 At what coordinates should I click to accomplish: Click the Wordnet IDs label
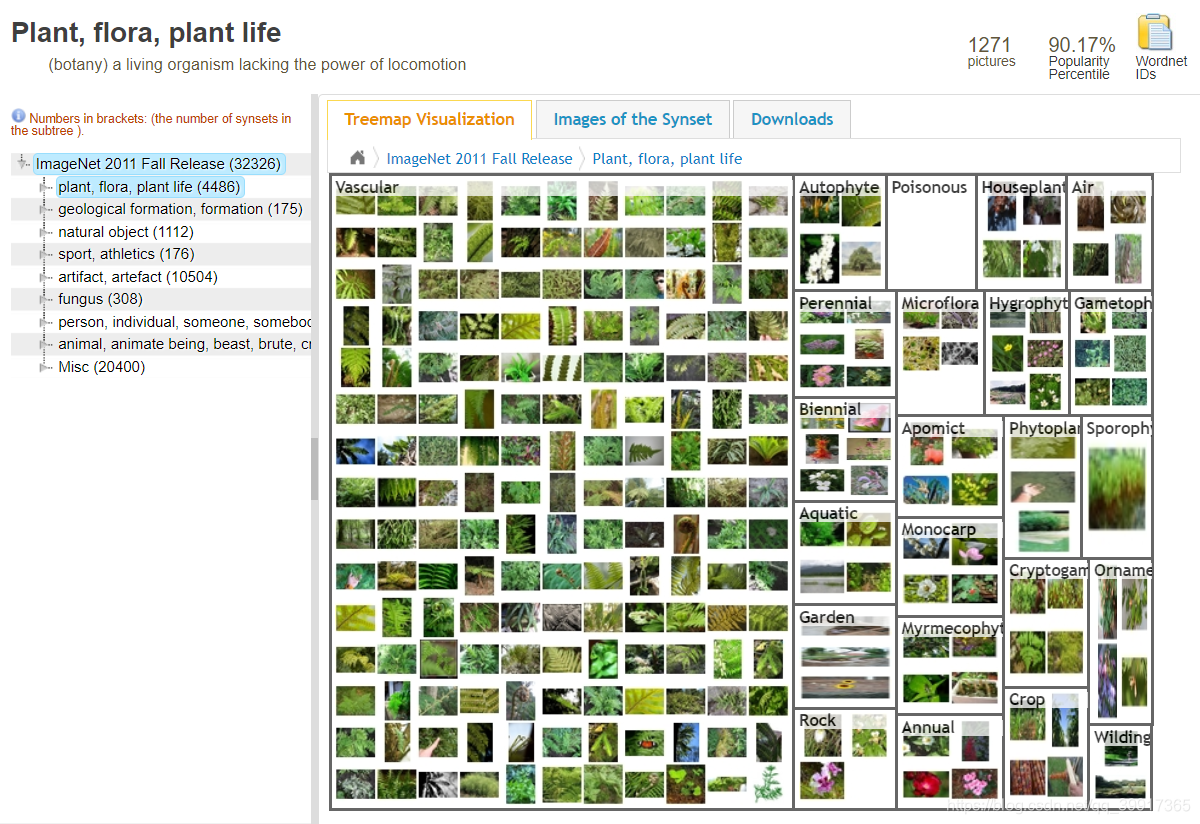(x=1161, y=68)
